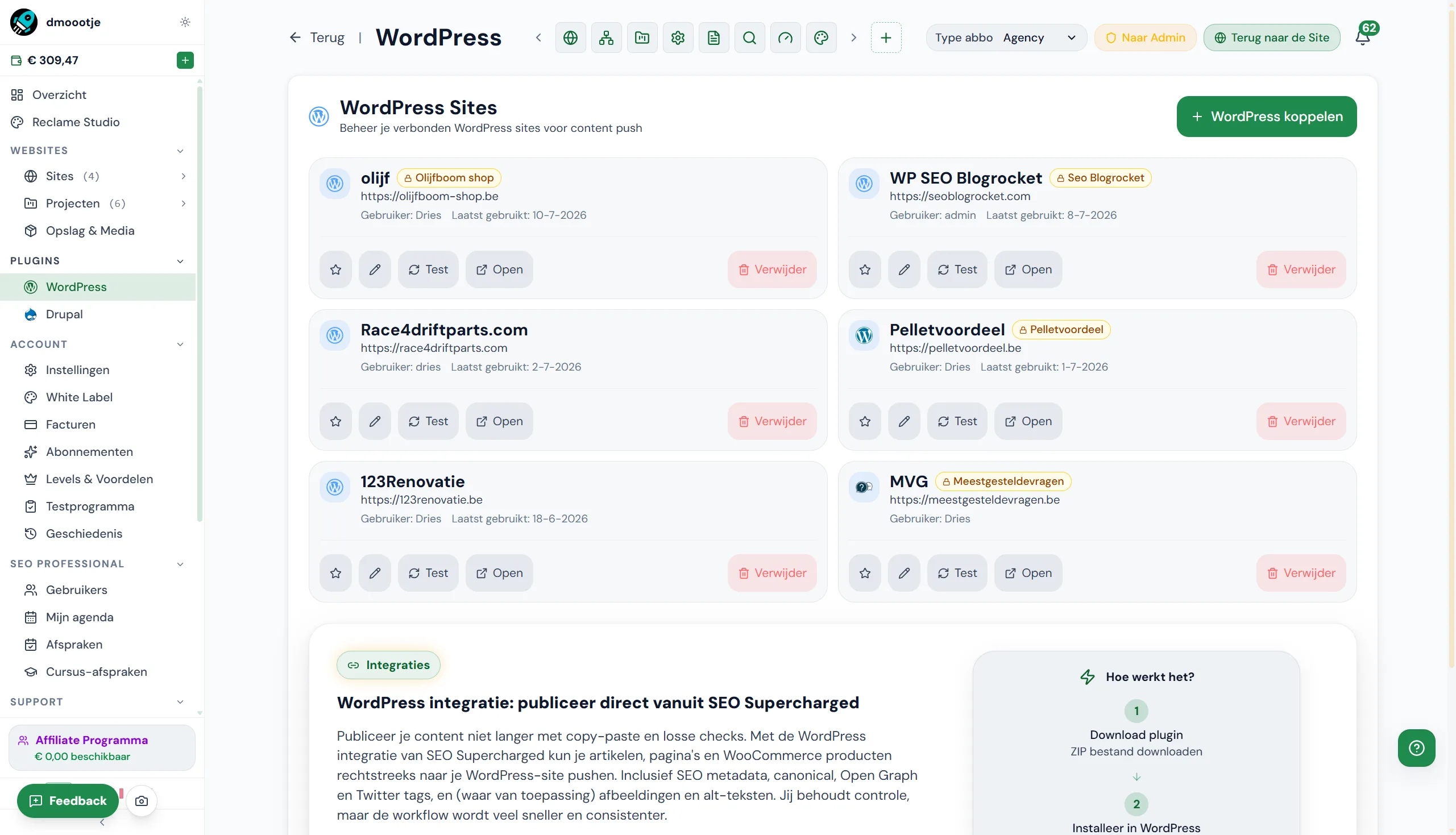The width and height of the screenshot is (1456, 835).
Task: Open the help question mark button
Action: 1416,748
